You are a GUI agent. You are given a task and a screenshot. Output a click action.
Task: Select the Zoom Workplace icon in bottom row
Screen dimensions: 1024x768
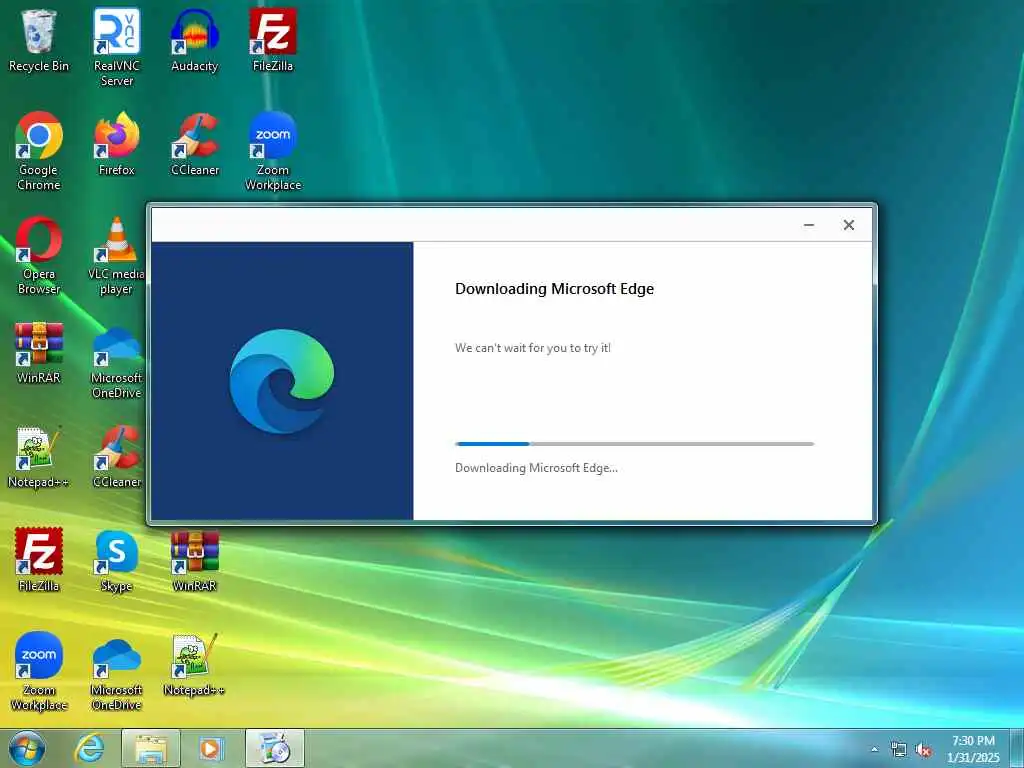(39, 671)
